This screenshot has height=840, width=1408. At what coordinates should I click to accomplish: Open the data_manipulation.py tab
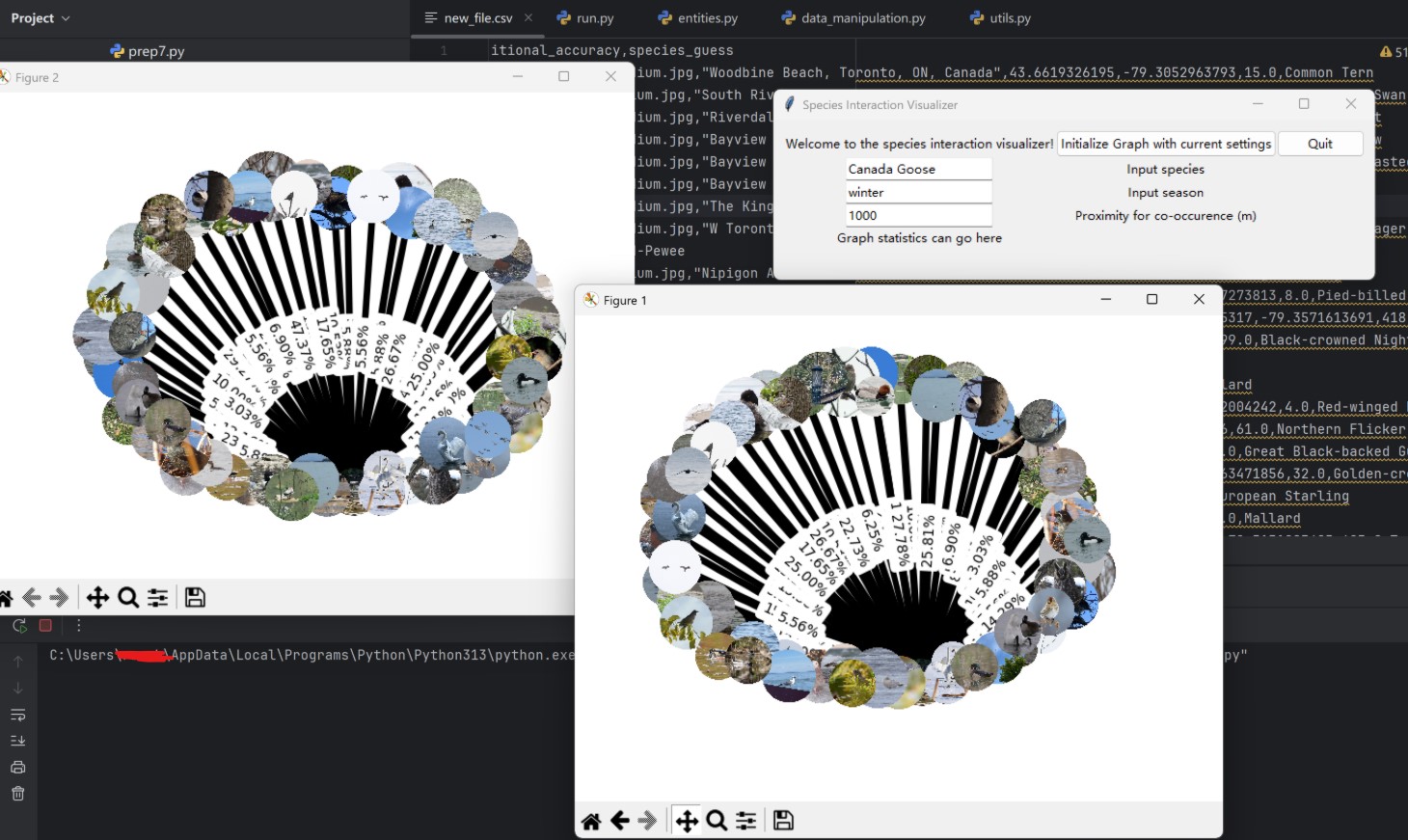click(854, 18)
